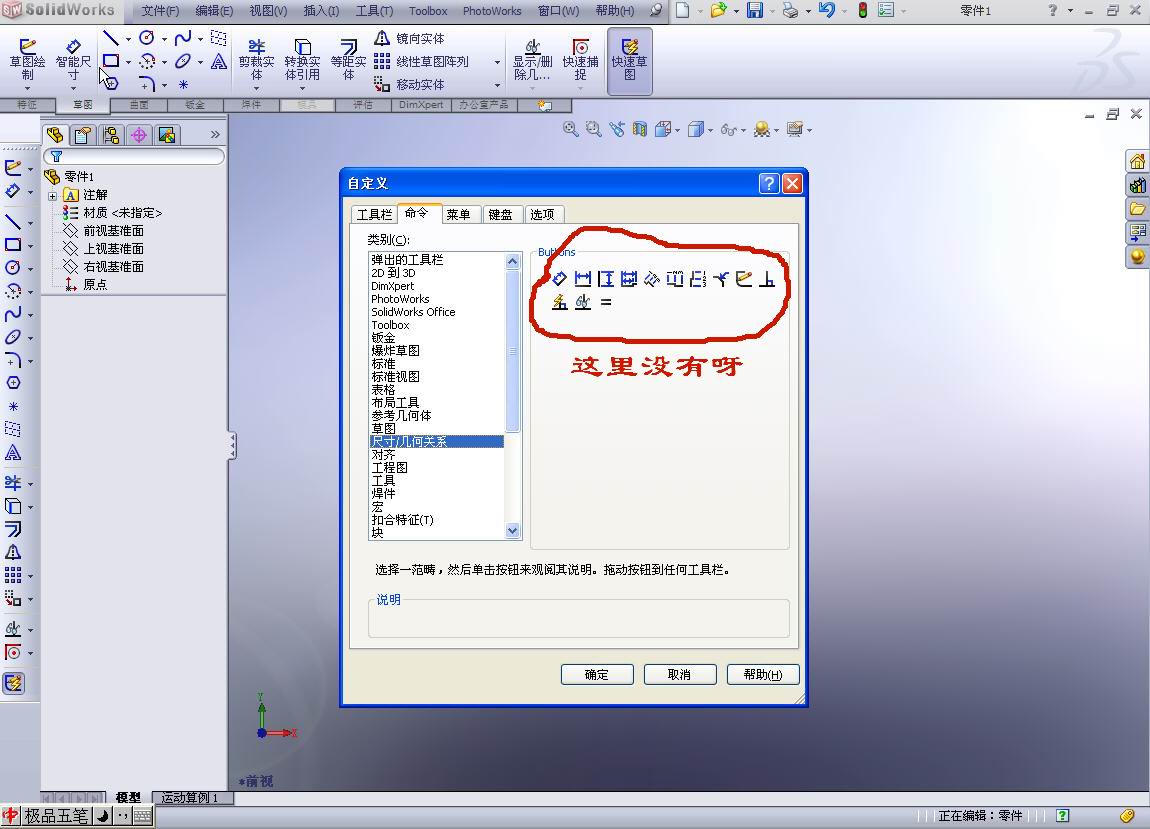
Task: Open 剪裁实体 dropdown arrow in ribbon
Action: coord(257,88)
